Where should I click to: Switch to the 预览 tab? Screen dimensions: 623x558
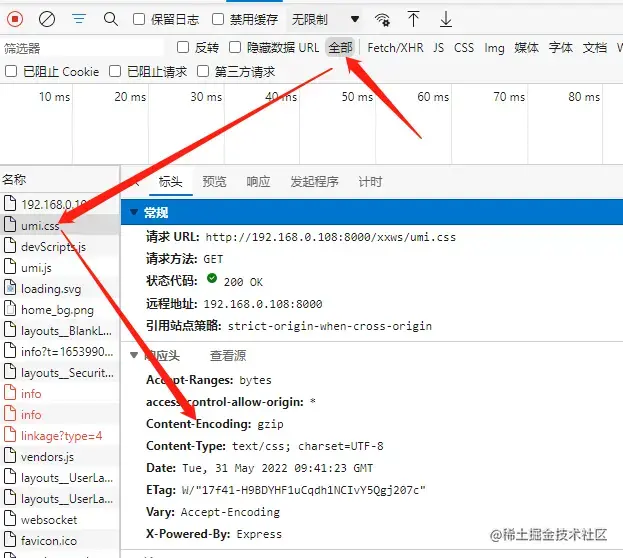click(214, 182)
